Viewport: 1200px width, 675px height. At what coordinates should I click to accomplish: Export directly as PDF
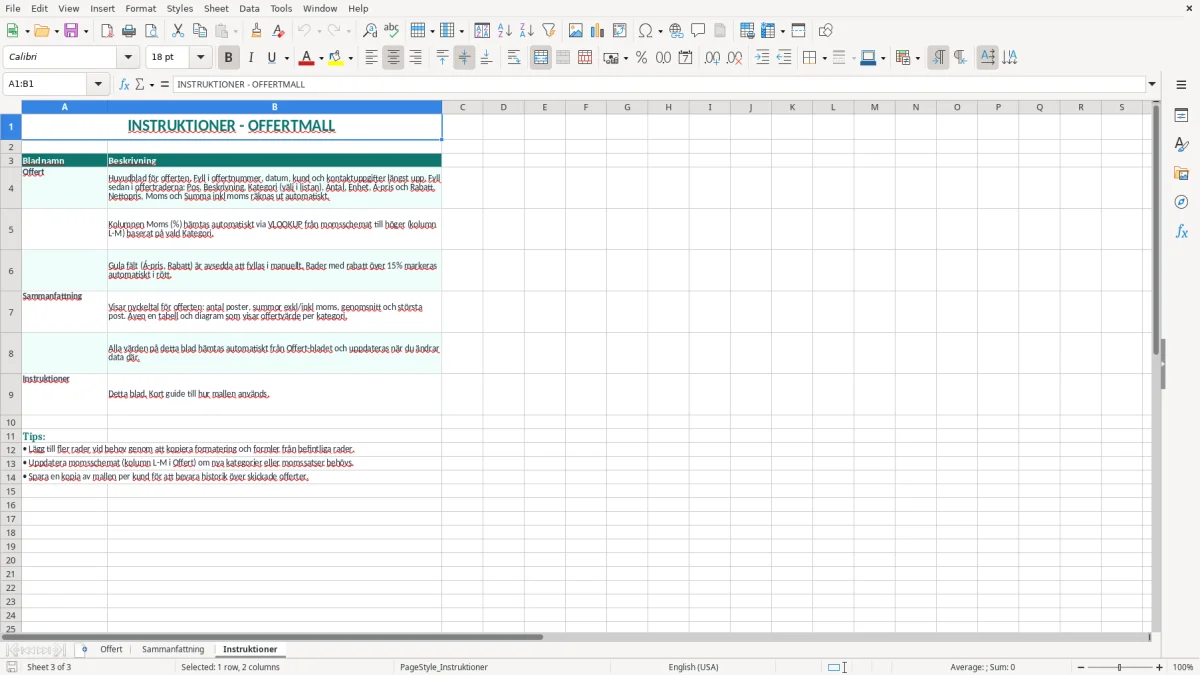point(107,31)
